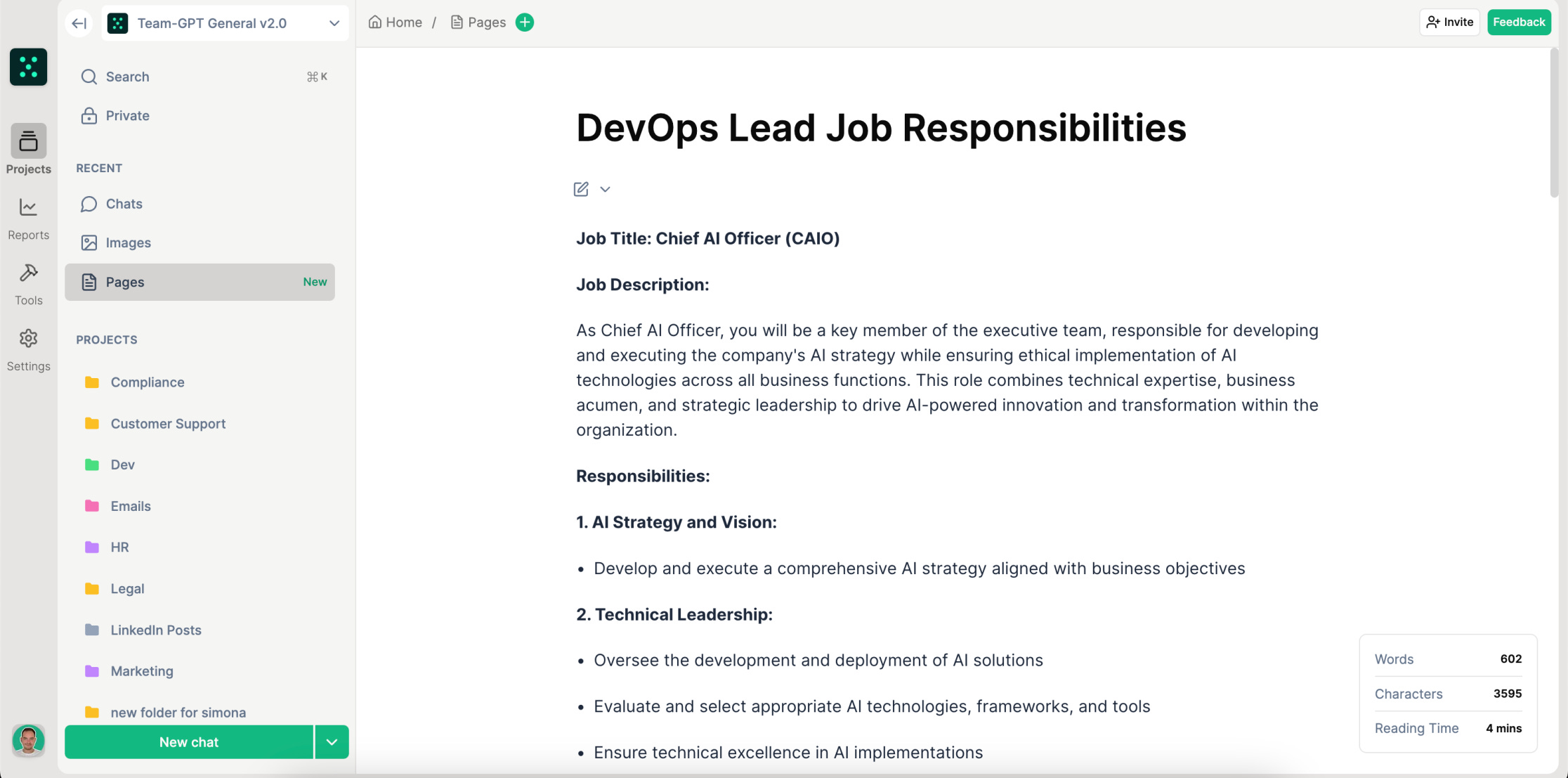Open the user avatar profile

click(28, 740)
